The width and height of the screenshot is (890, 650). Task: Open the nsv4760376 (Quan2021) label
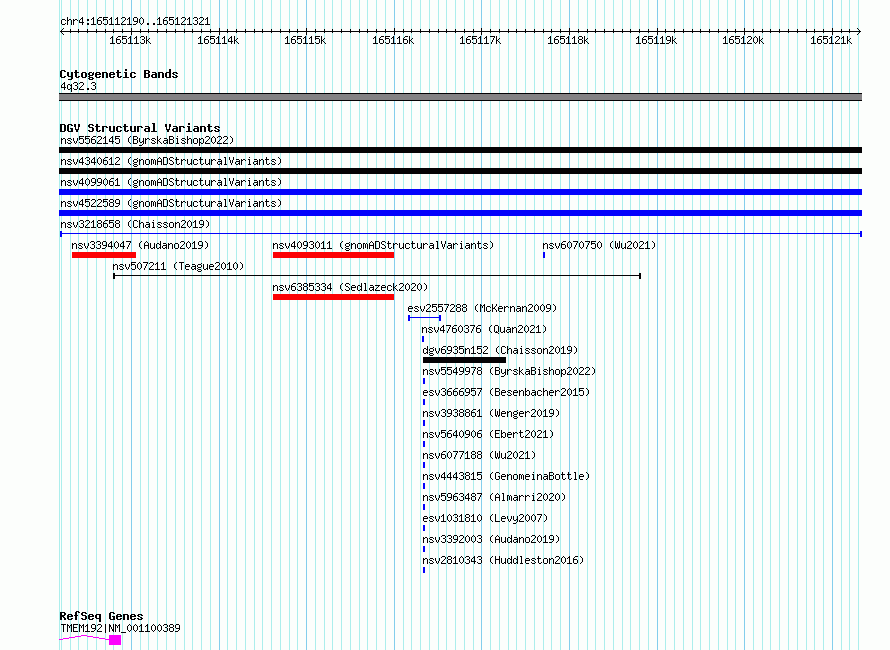(x=484, y=329)
